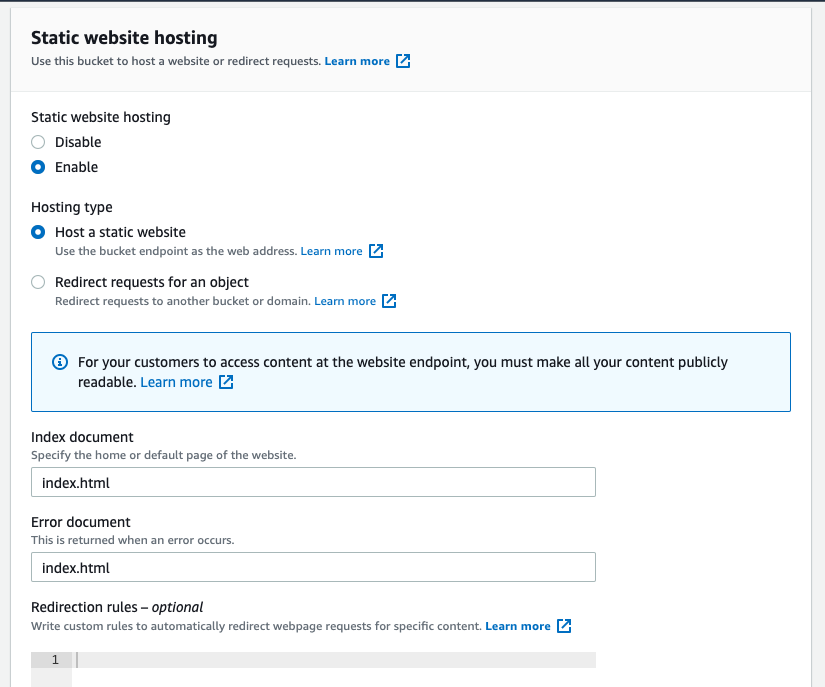This screenshot has width=825, height=687.
Task: Open Learn more link about bucket endpoint
Action: pos(331,251)
